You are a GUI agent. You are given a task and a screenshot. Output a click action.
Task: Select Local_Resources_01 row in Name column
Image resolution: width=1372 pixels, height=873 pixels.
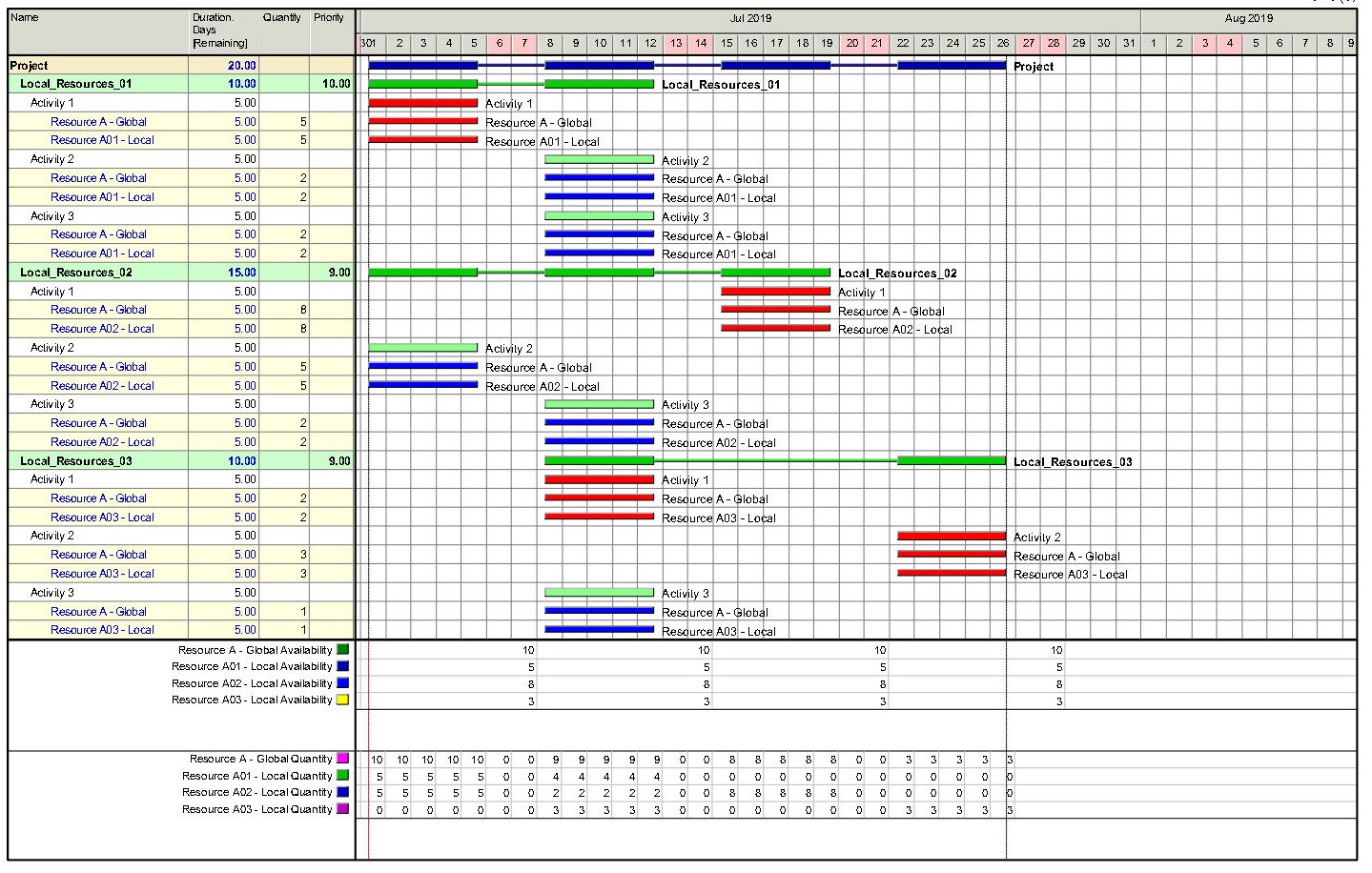coord(99,84)
